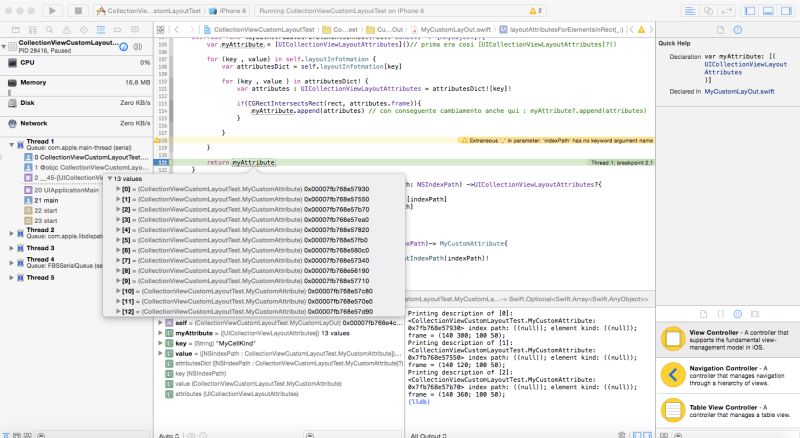Image resolution: width=800 pixels, height=438 pixels.
Task: Select the Version editor button
Action: [x=727, y=10]
